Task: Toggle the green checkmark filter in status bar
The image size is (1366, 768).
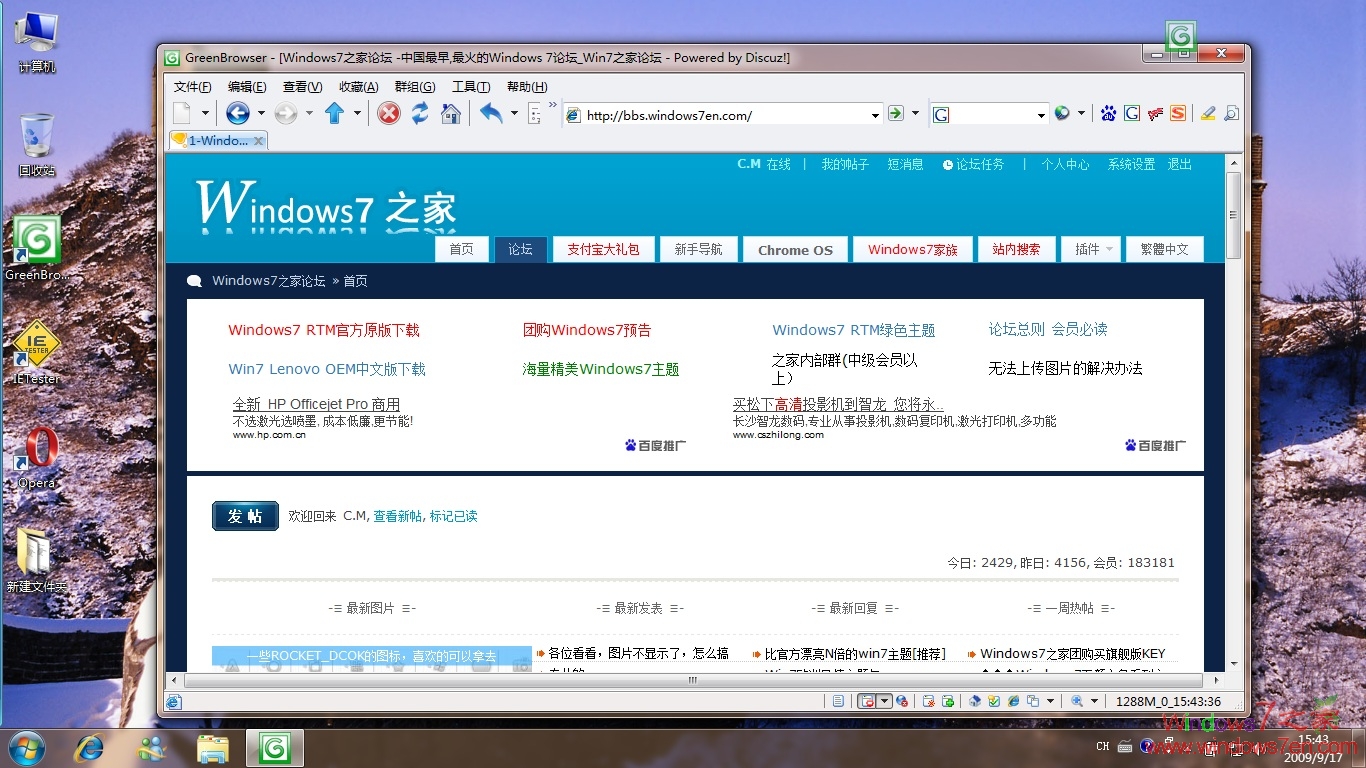Action: 994,702
